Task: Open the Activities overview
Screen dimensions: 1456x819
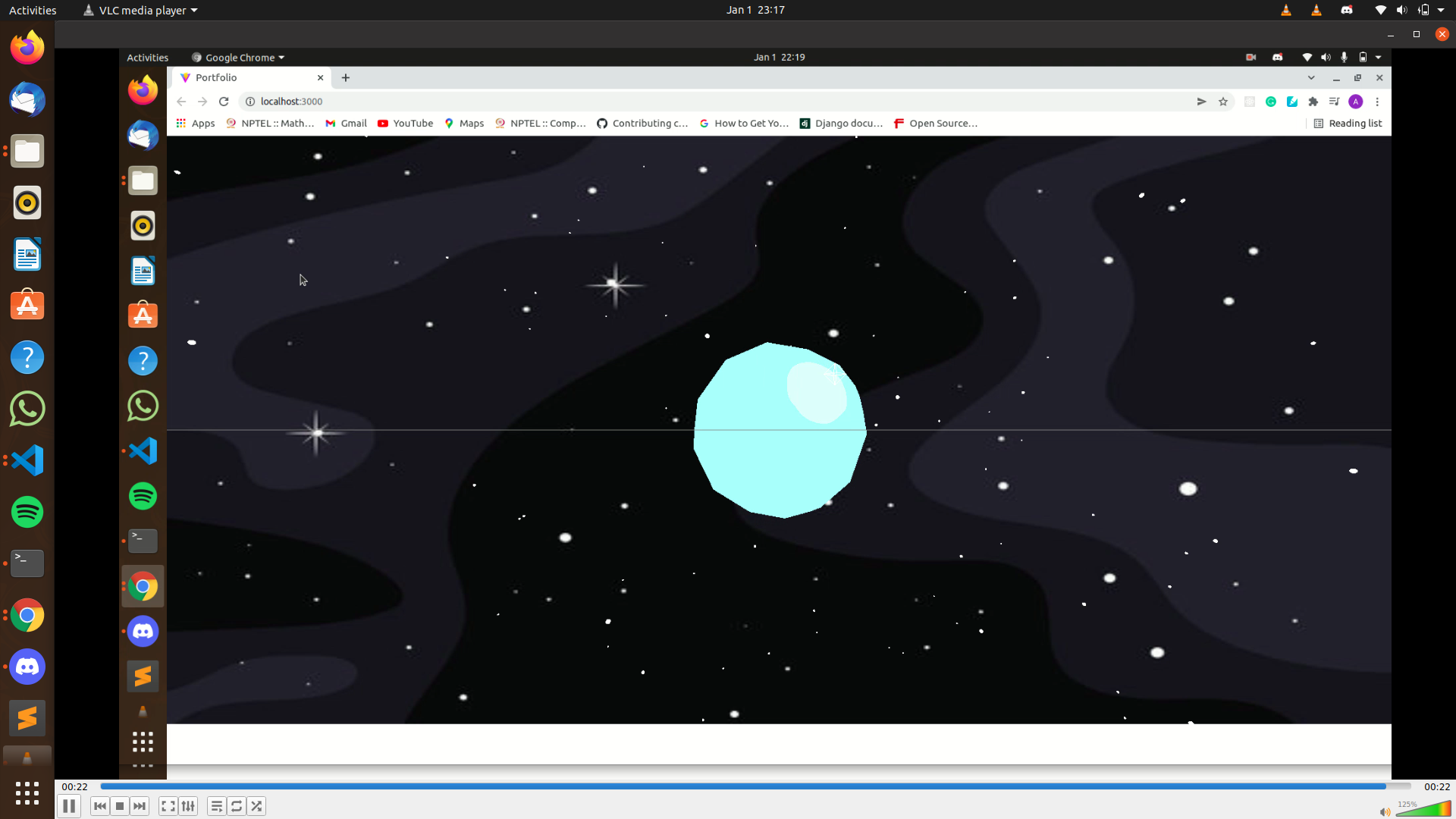Action: click(x=33, y=10)
